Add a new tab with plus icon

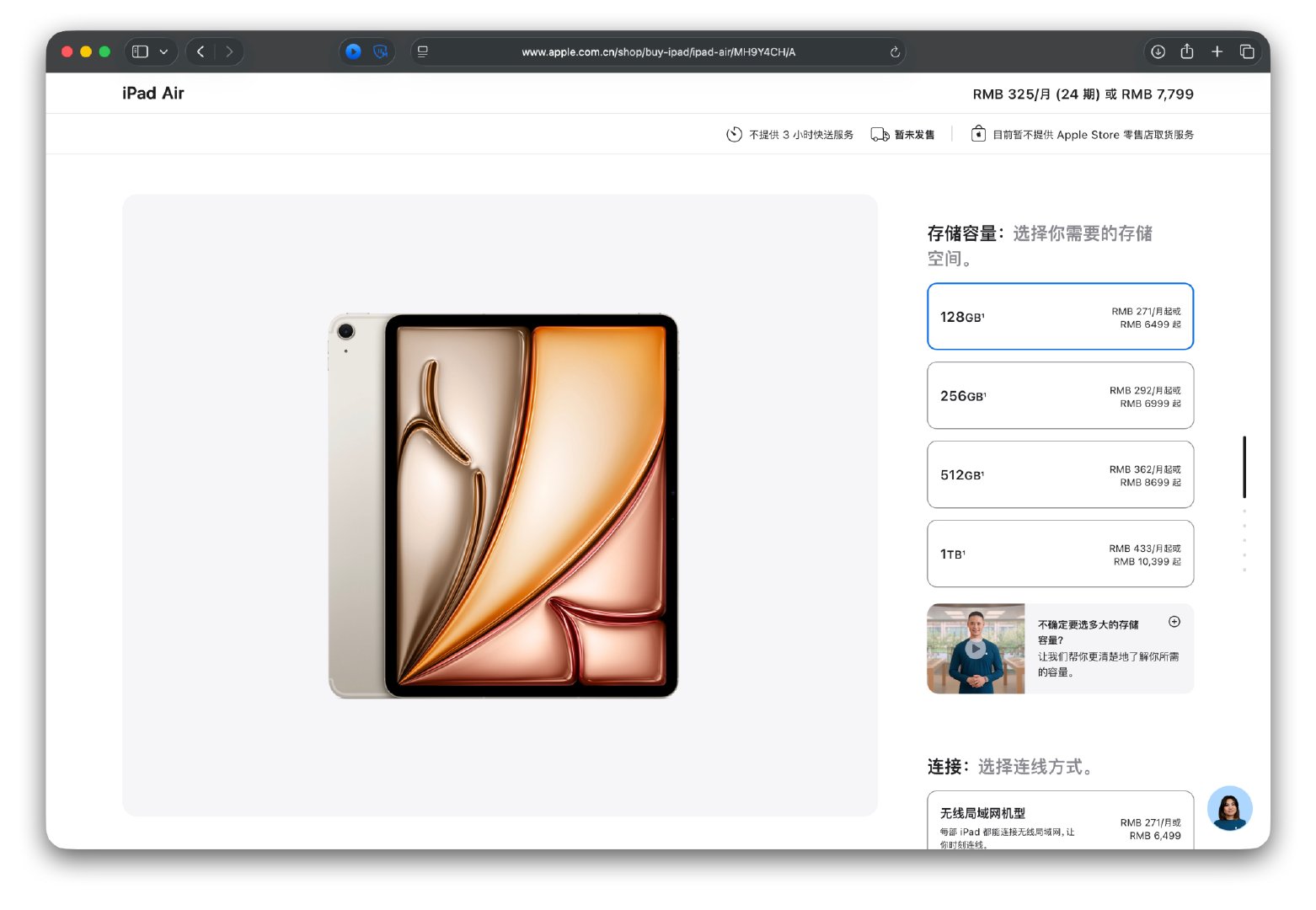pos(1217,51)
